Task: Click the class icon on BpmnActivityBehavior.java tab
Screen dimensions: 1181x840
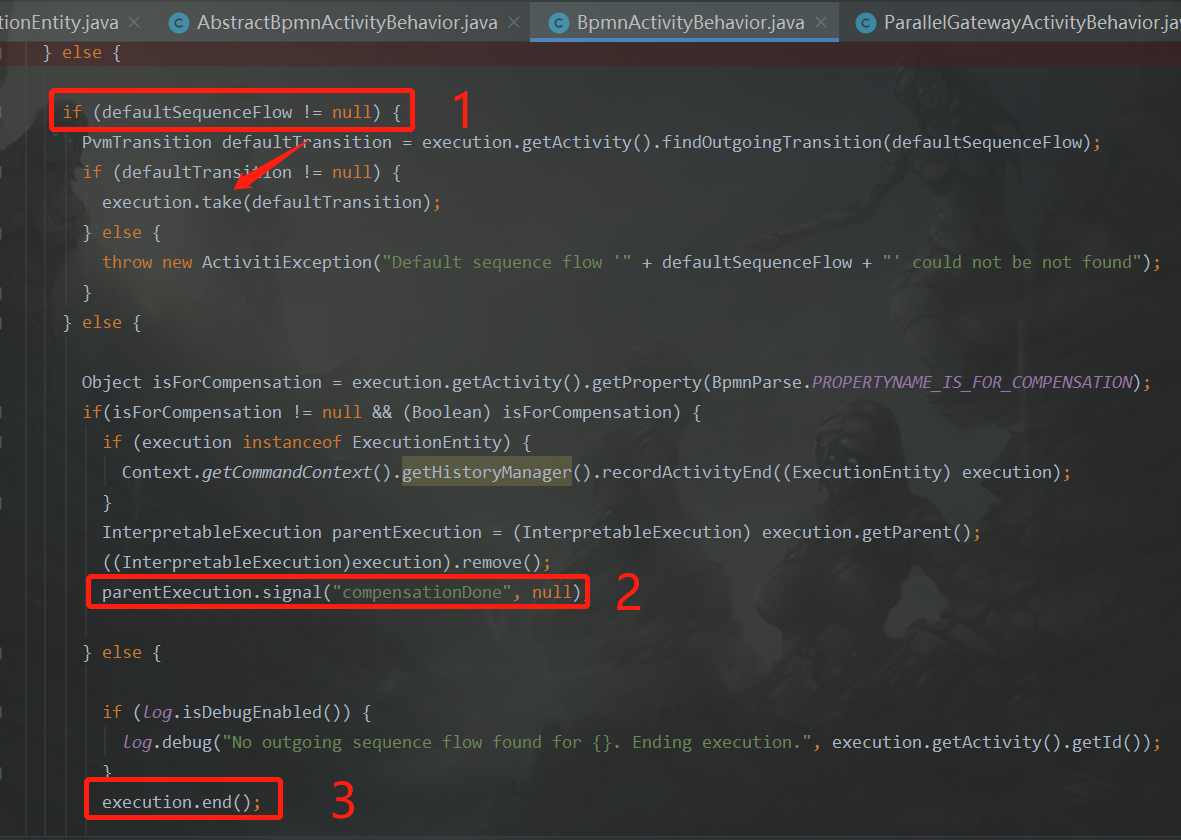Action: 558,23
